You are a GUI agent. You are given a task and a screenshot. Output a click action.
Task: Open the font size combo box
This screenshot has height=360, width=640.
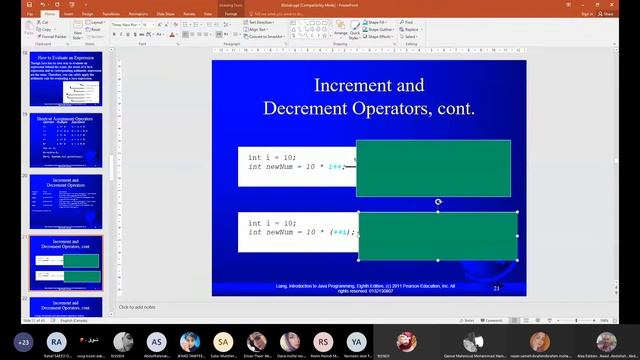click(148, 25)
